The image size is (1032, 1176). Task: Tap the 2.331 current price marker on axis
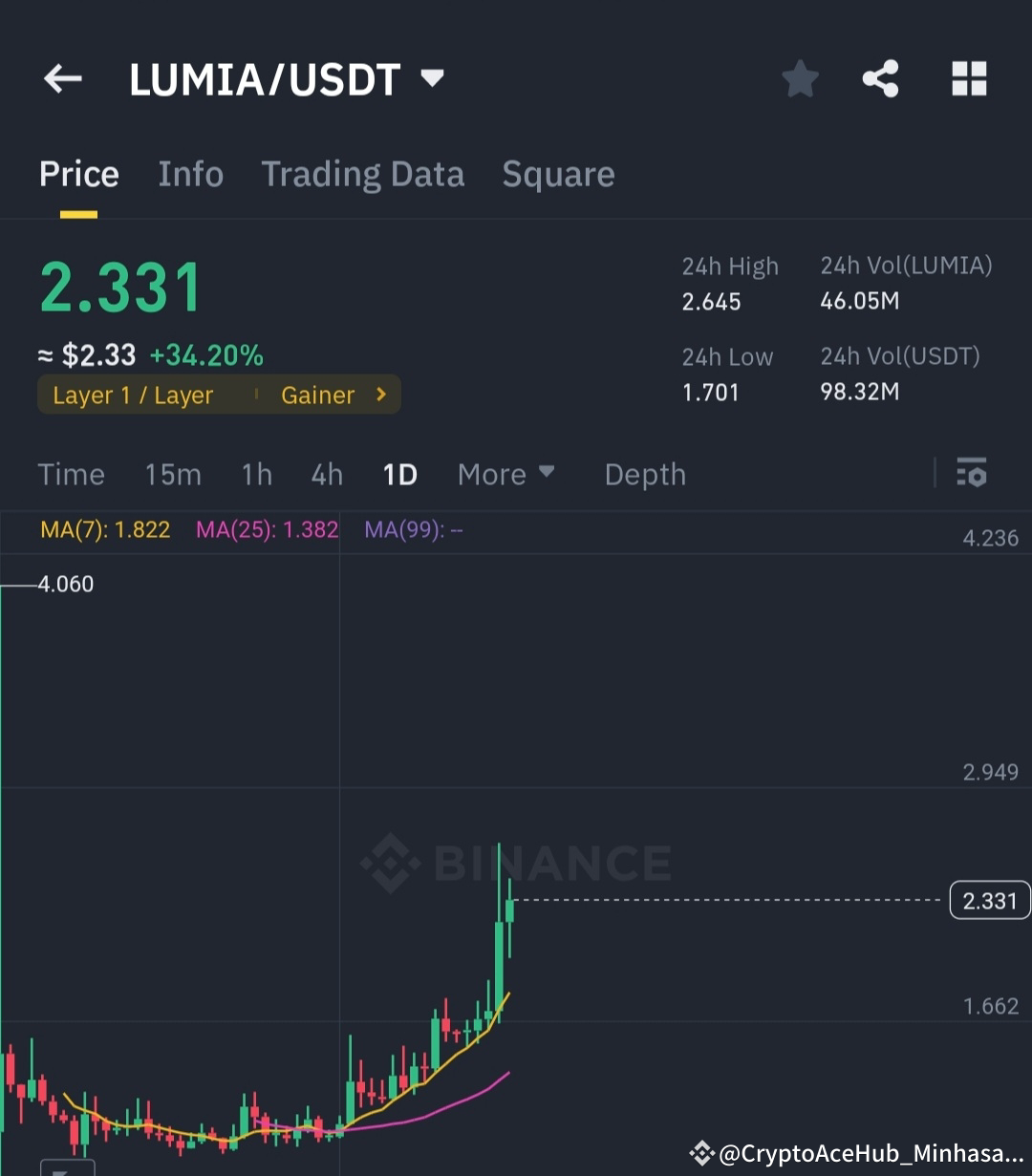point(990,901)
